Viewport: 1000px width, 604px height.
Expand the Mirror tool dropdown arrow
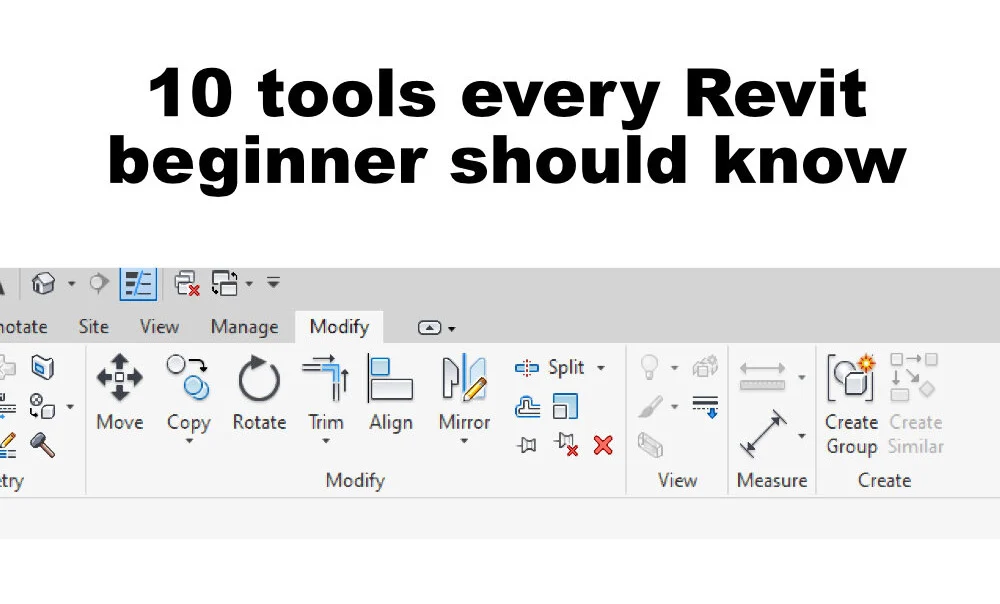[x=464, y=441]
